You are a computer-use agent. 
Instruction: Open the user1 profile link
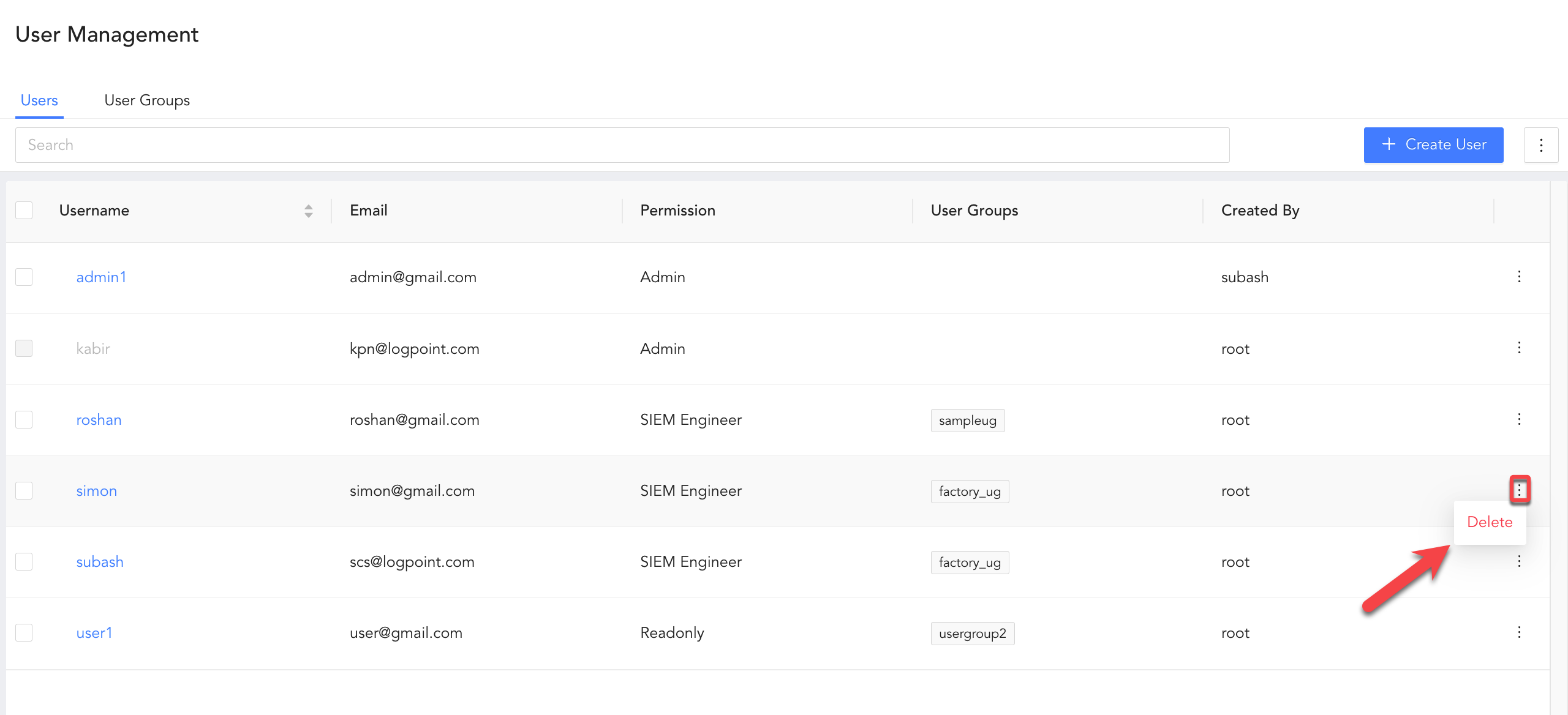(94, 633)
